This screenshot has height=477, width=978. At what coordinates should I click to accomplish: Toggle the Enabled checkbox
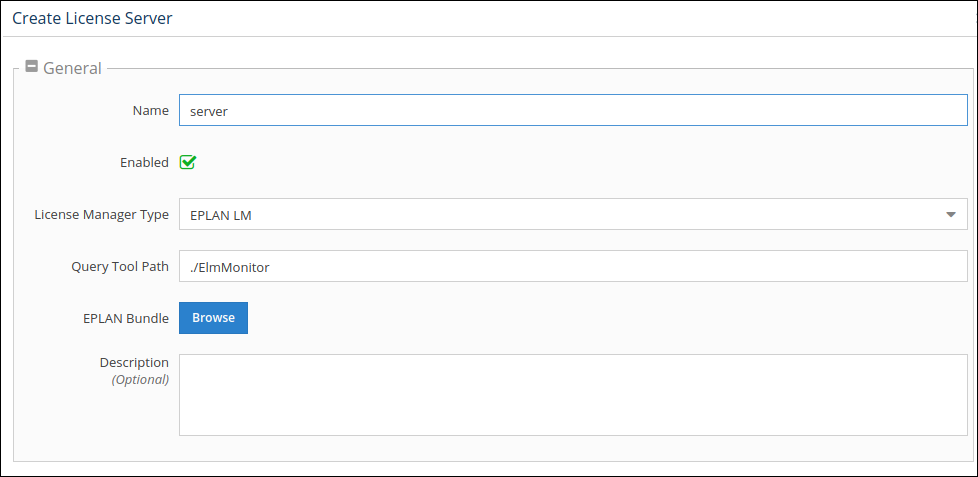point(187,162)
